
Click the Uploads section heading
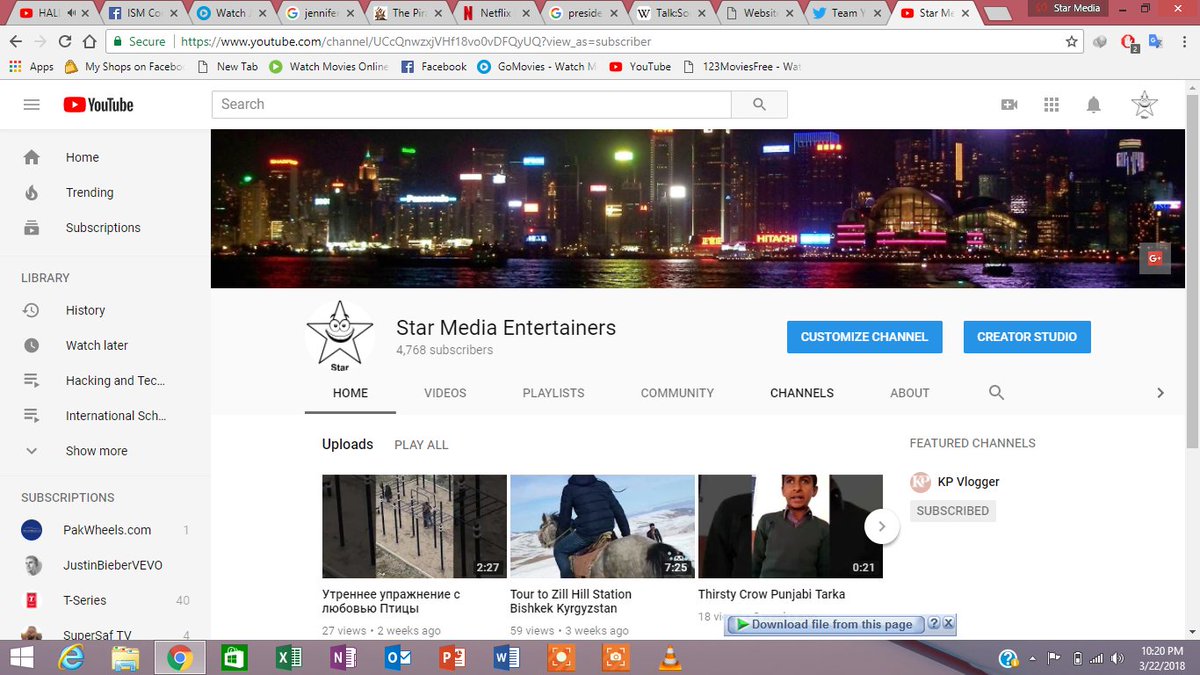point(347,444)
